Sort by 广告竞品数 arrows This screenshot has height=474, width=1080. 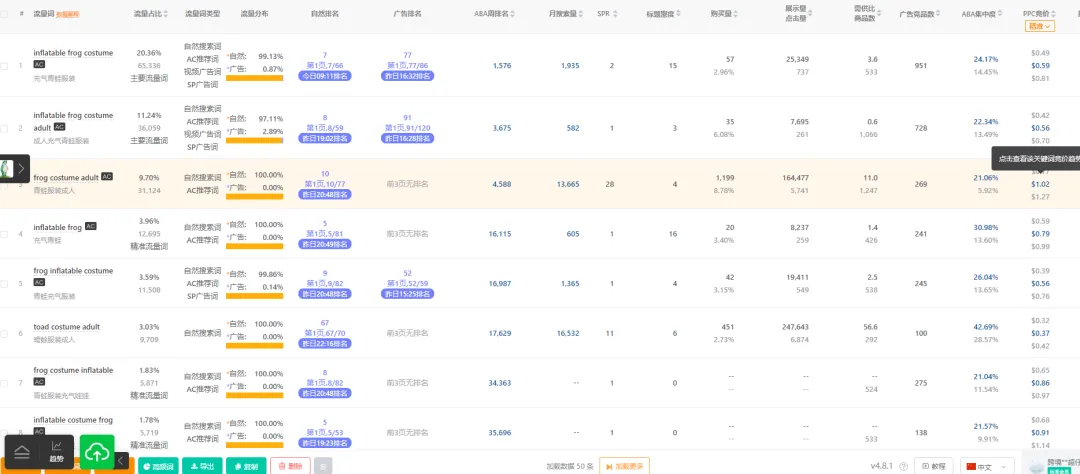[x=937, y=14]
